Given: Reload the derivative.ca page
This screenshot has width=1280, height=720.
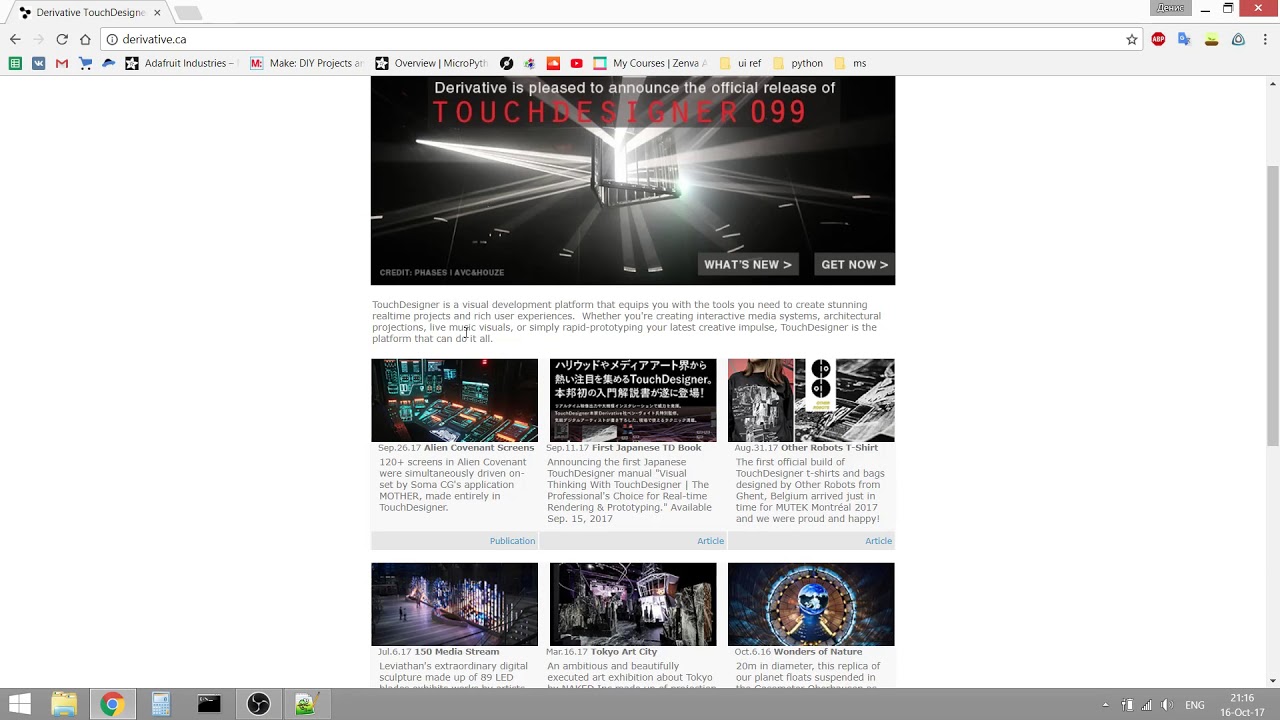Looking at the screenshot, I should pos(62,39).
